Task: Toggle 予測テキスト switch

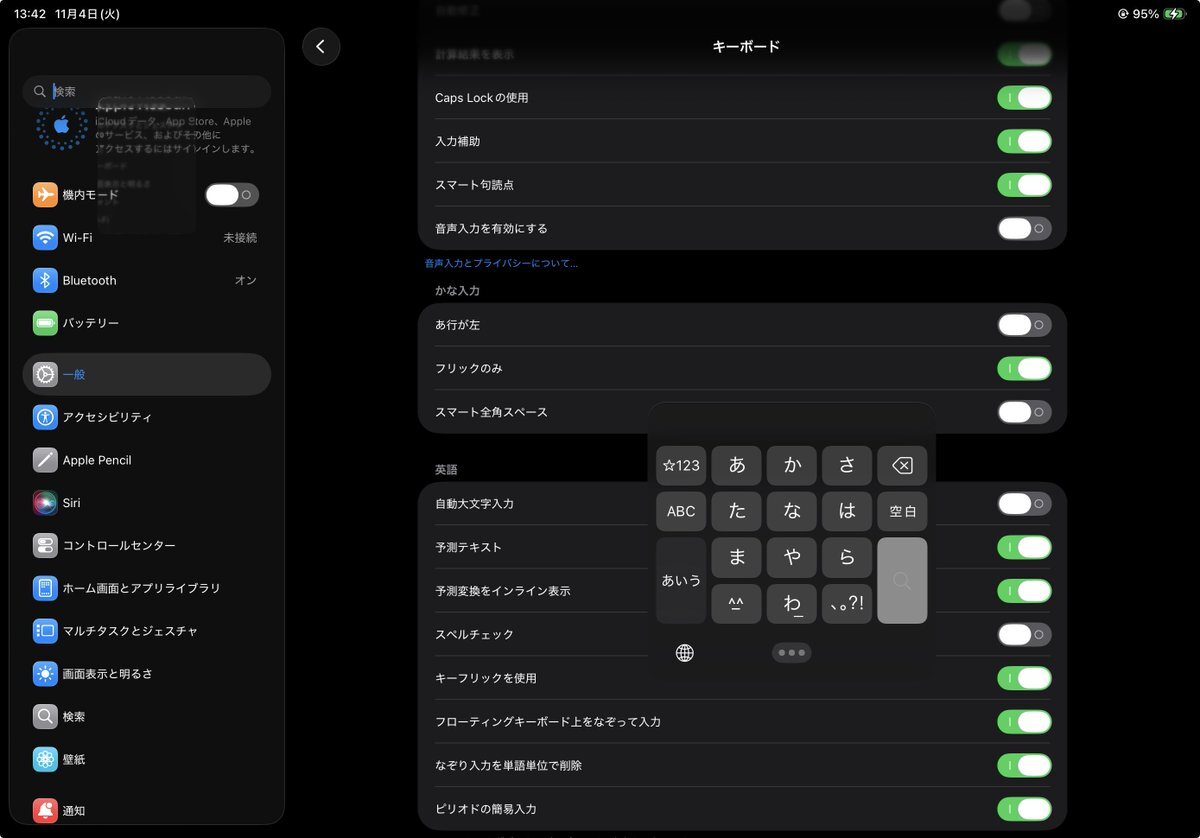Action: click(1024, 548)
